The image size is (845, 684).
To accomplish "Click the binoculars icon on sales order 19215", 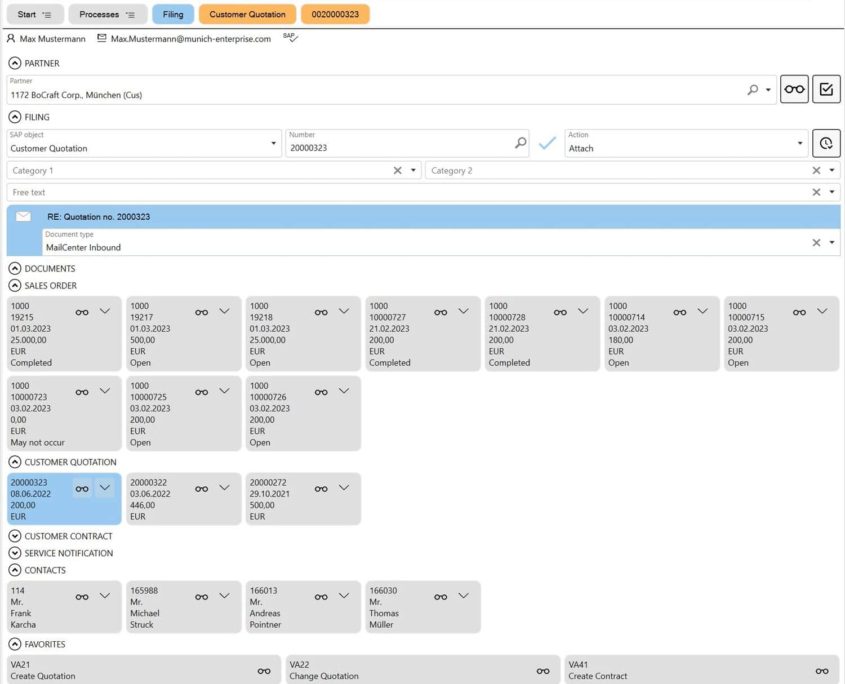I will 80,311.
